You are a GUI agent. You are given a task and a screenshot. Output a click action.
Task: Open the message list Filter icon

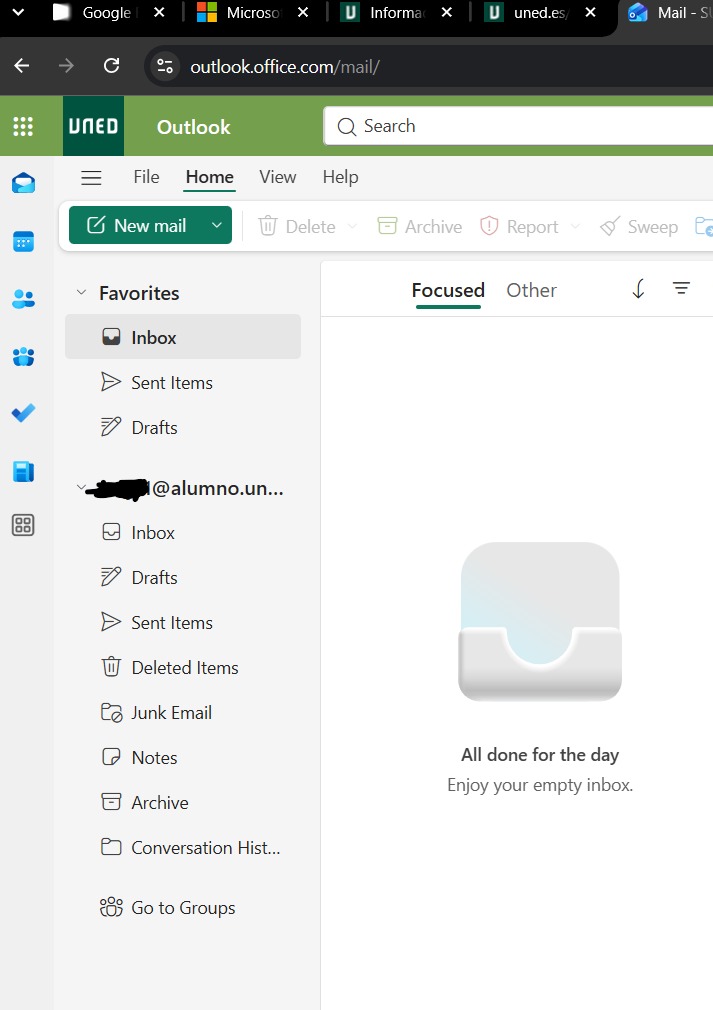(681, 288)
